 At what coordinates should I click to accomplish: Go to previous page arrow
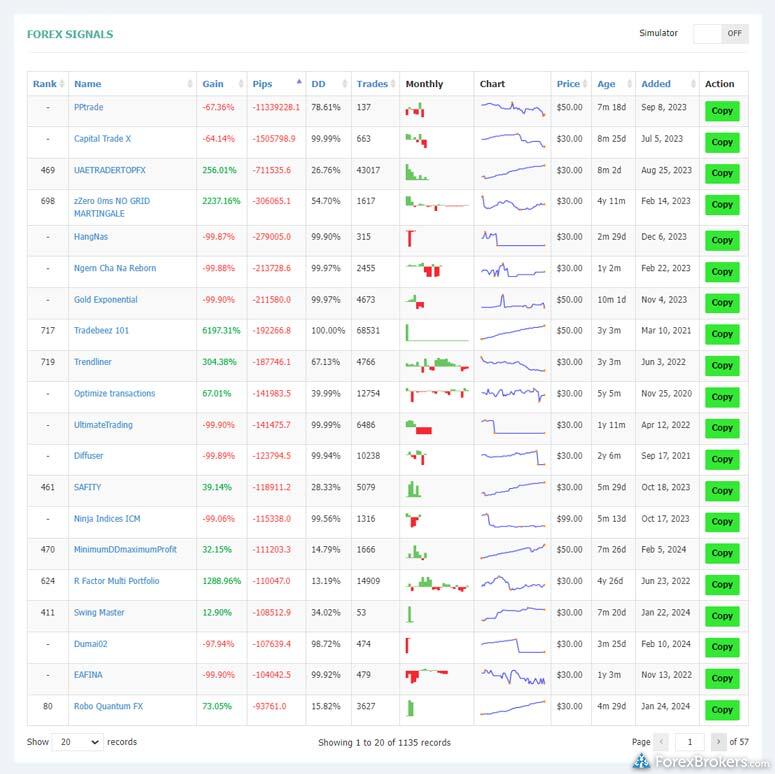661,742
